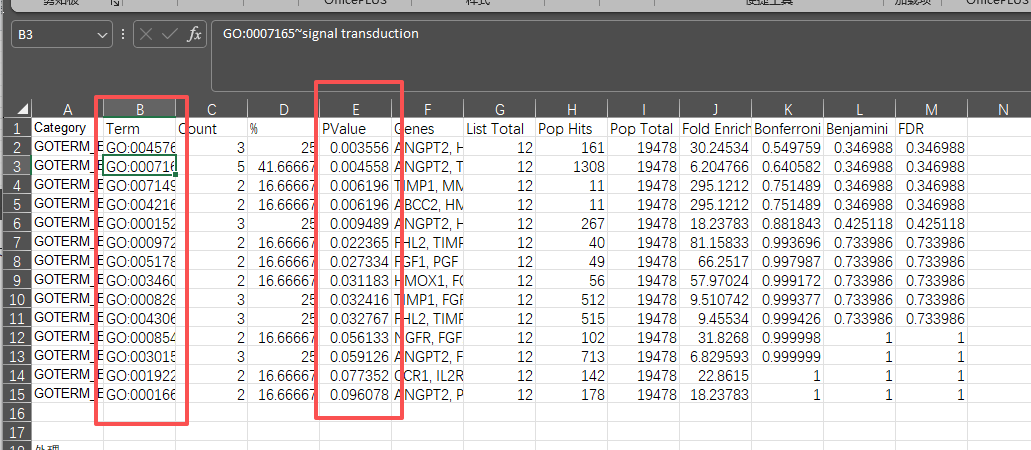Click the Insert Function fx icon
The image size is (1031, 450).
(195, 34)
